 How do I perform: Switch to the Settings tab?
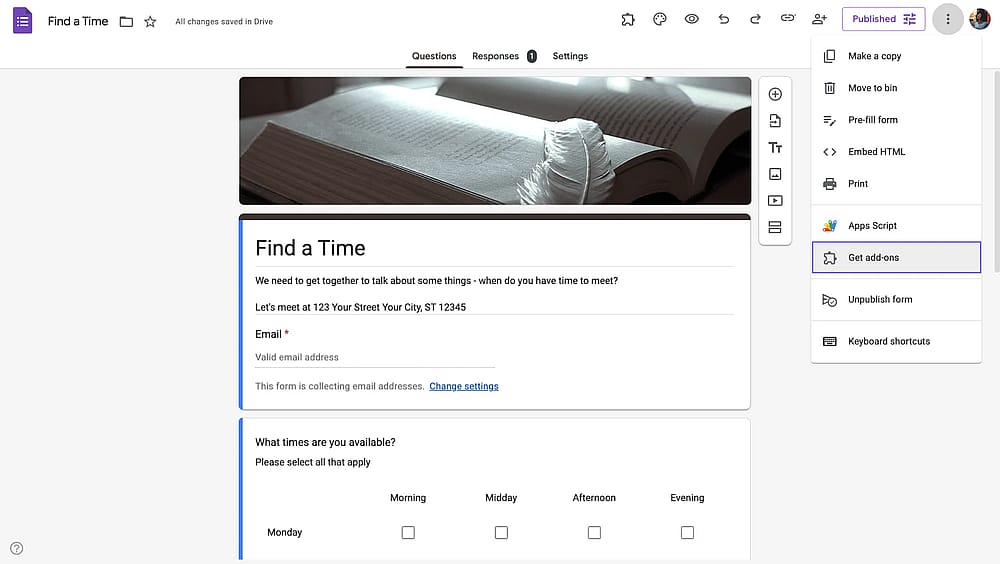coord(570,56)
